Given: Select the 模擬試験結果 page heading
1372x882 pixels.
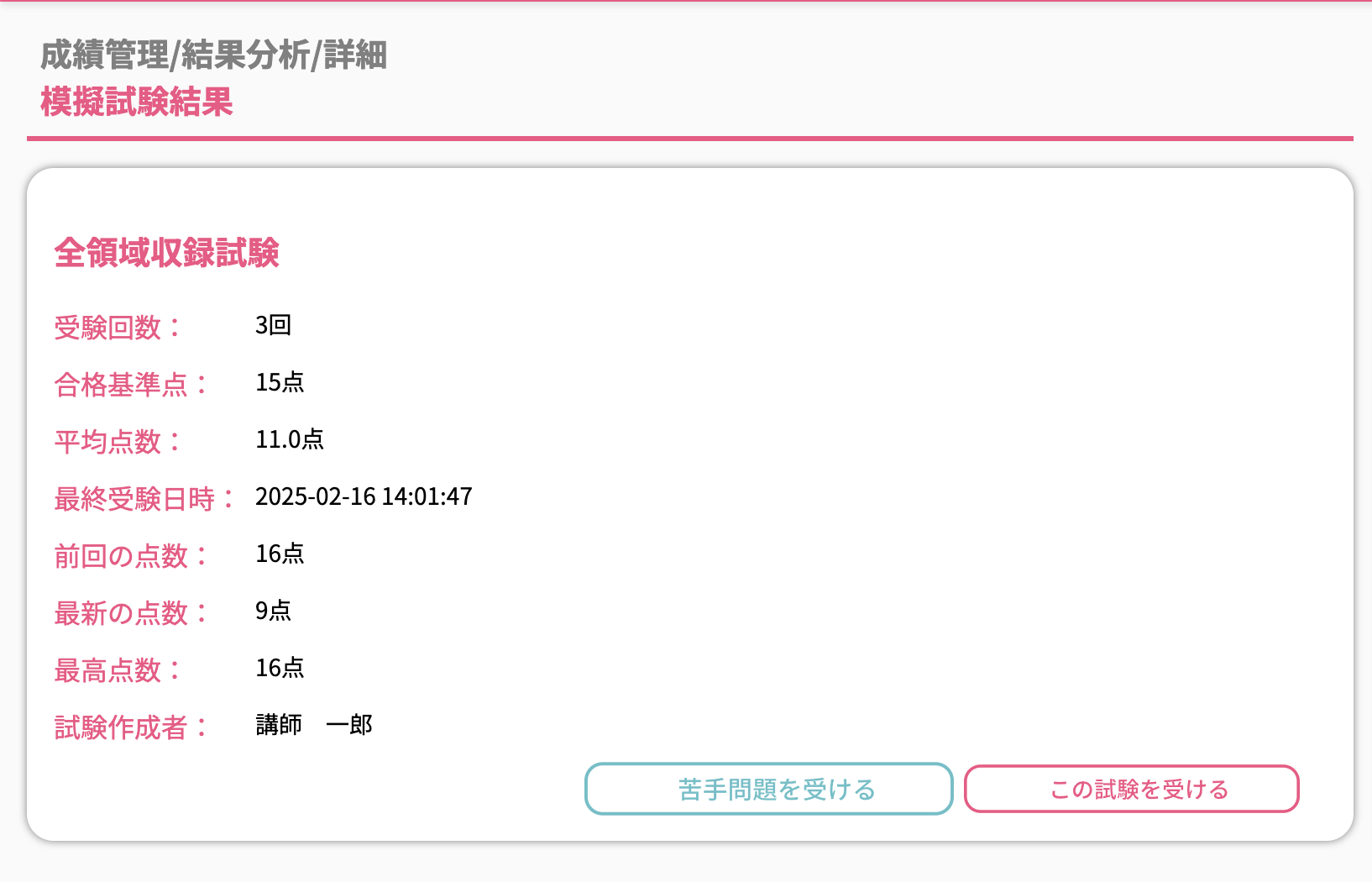Looking at the screenshot, I should pos(137,102).
